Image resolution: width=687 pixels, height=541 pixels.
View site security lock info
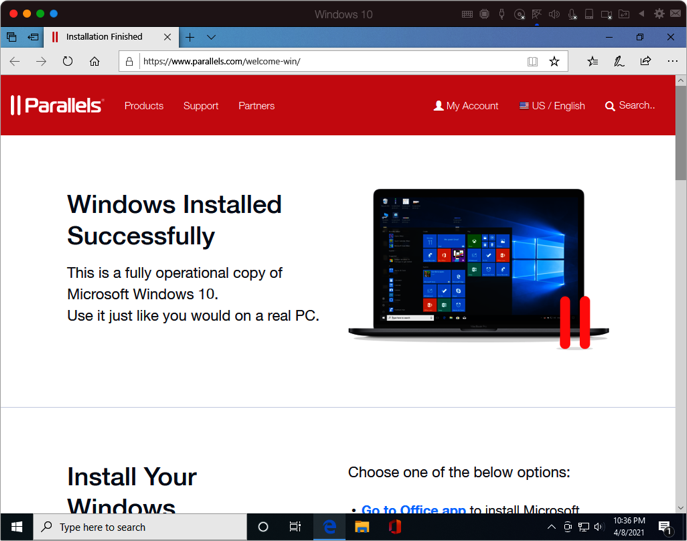point(129,61)
